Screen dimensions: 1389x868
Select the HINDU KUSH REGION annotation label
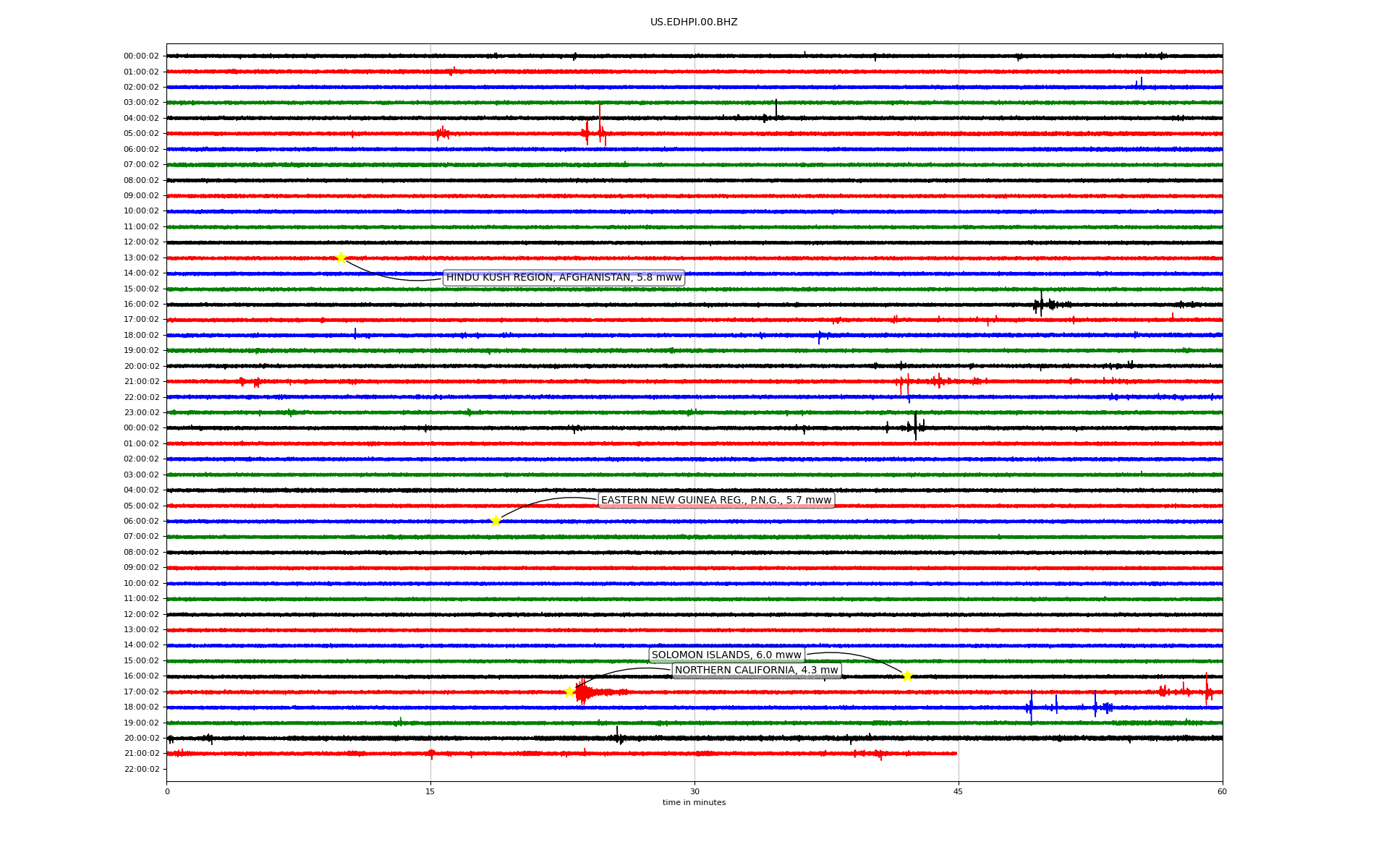tap(564, 278)
